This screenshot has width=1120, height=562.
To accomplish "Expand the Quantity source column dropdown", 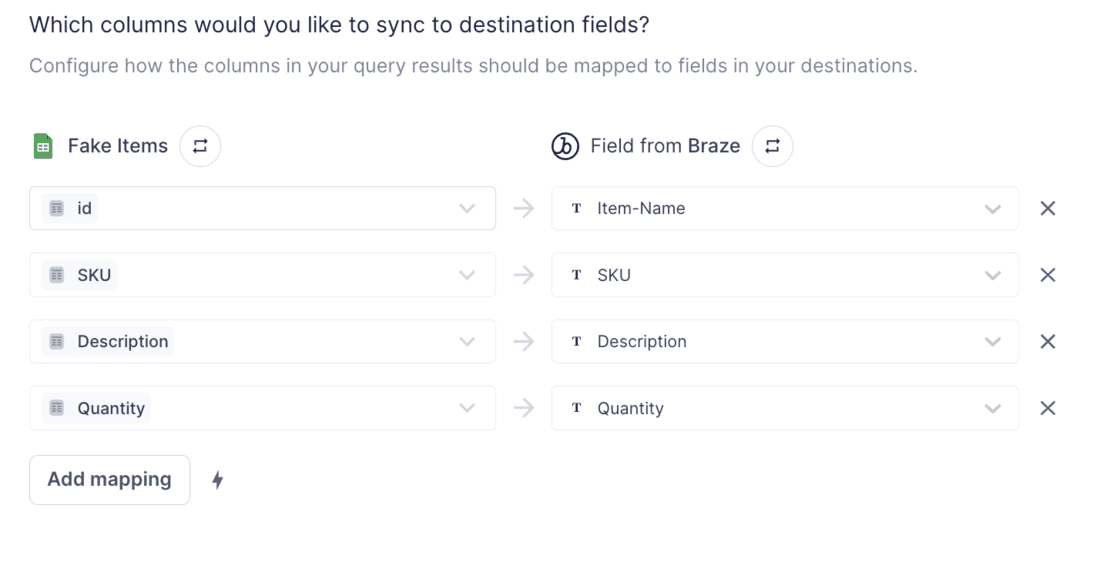I will [x=466, y=408].
